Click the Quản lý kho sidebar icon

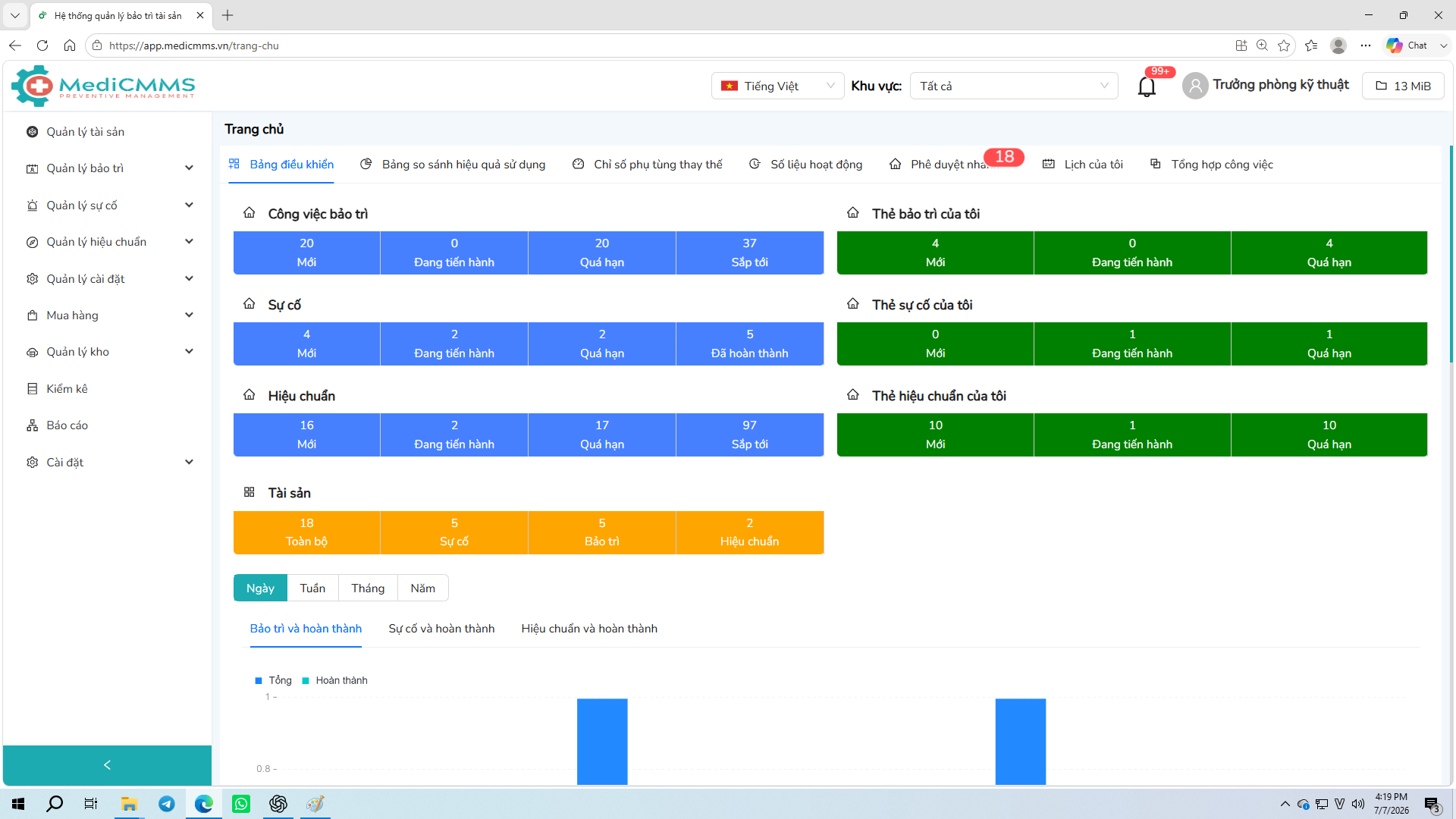click(32, 352)
